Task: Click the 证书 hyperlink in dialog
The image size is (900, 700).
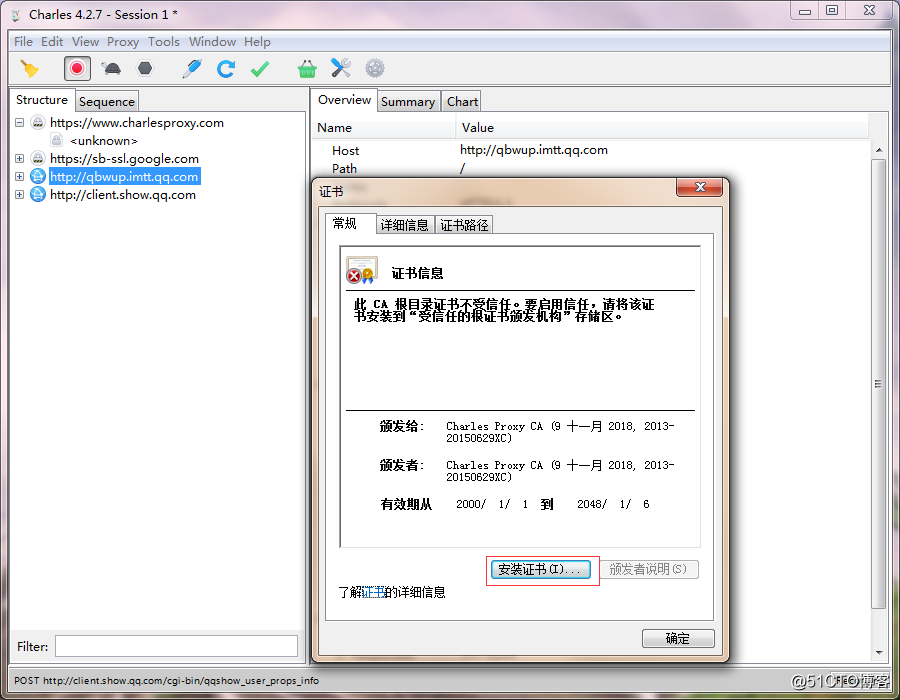Action: tap(374, 592)
